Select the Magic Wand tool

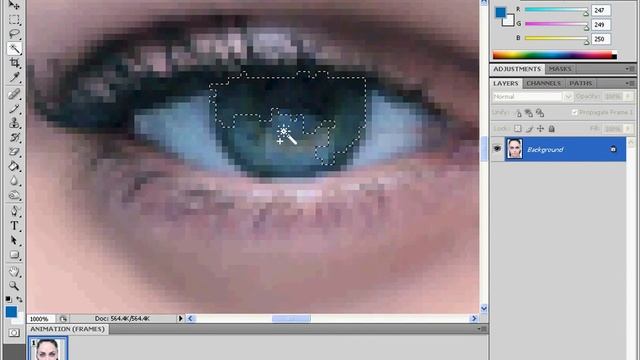click(x=14, y=49)
